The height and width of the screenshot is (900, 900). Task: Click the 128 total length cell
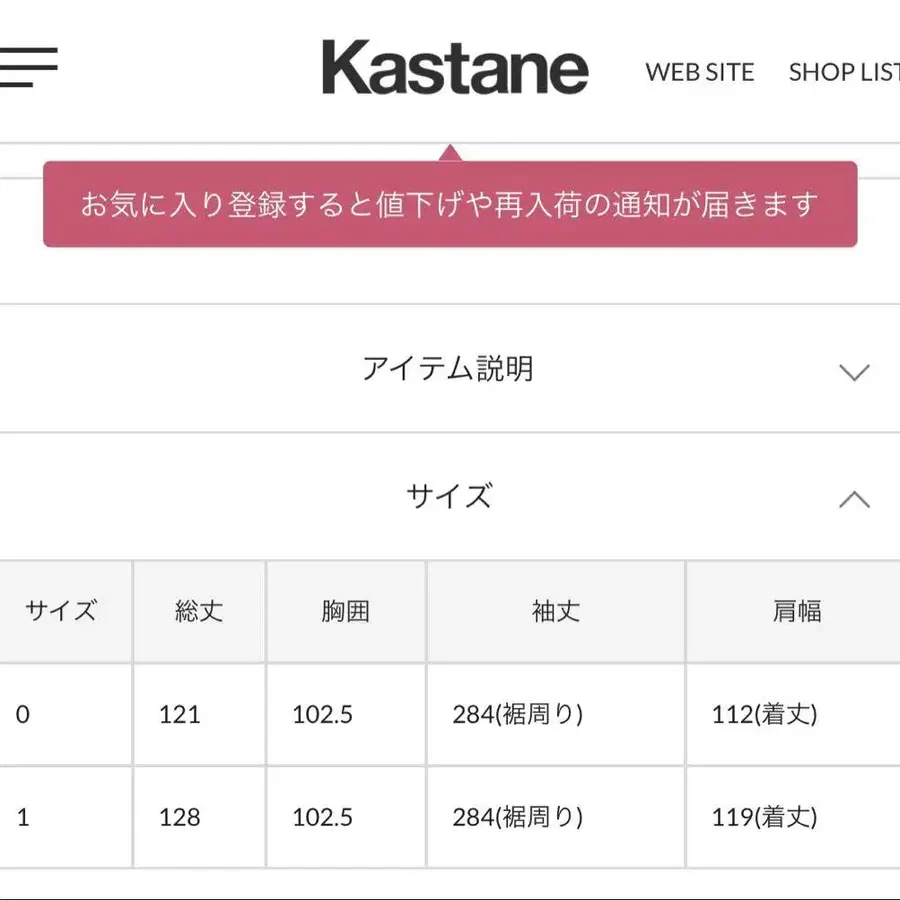click(x=180, y=817)
